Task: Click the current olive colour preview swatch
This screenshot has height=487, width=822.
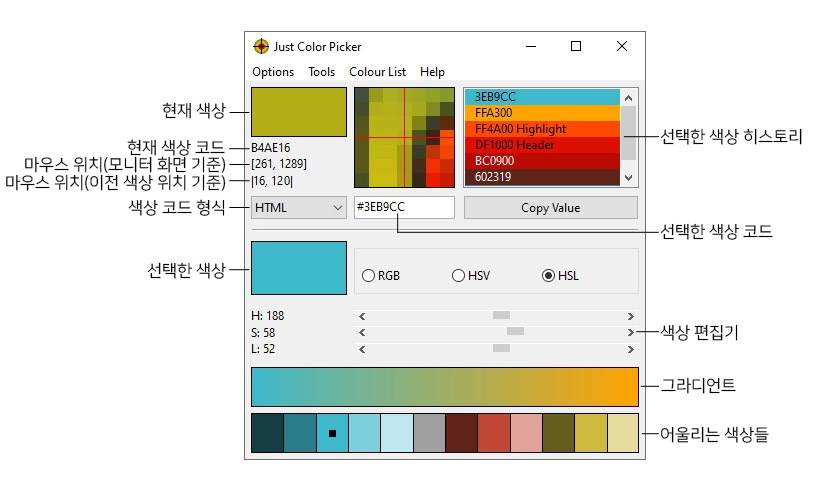Action: [299, 112]
